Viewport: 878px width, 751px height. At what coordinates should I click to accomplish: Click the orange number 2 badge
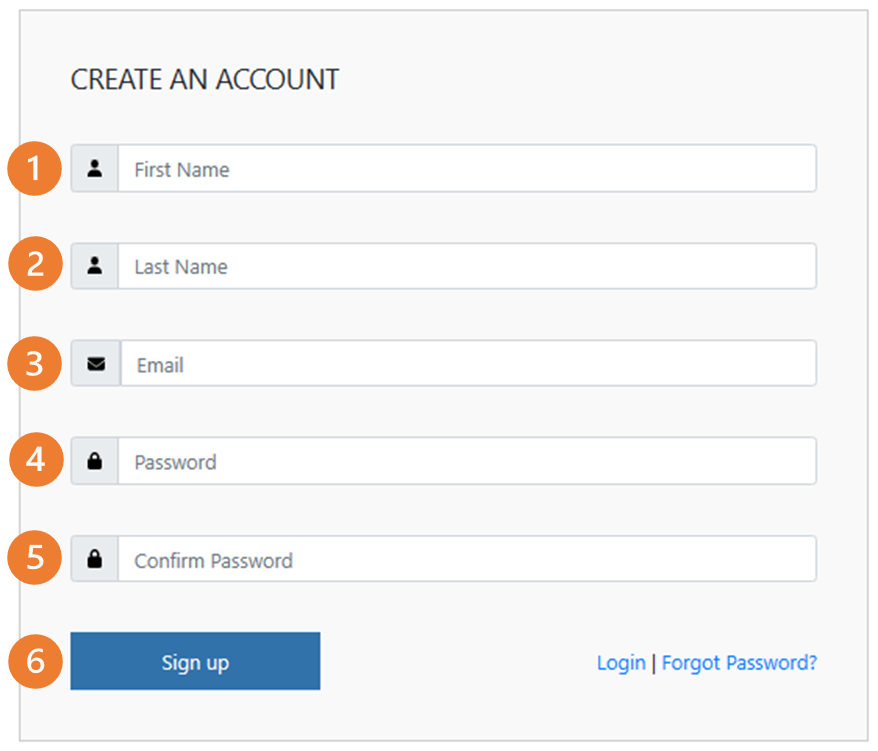point(34,266)
